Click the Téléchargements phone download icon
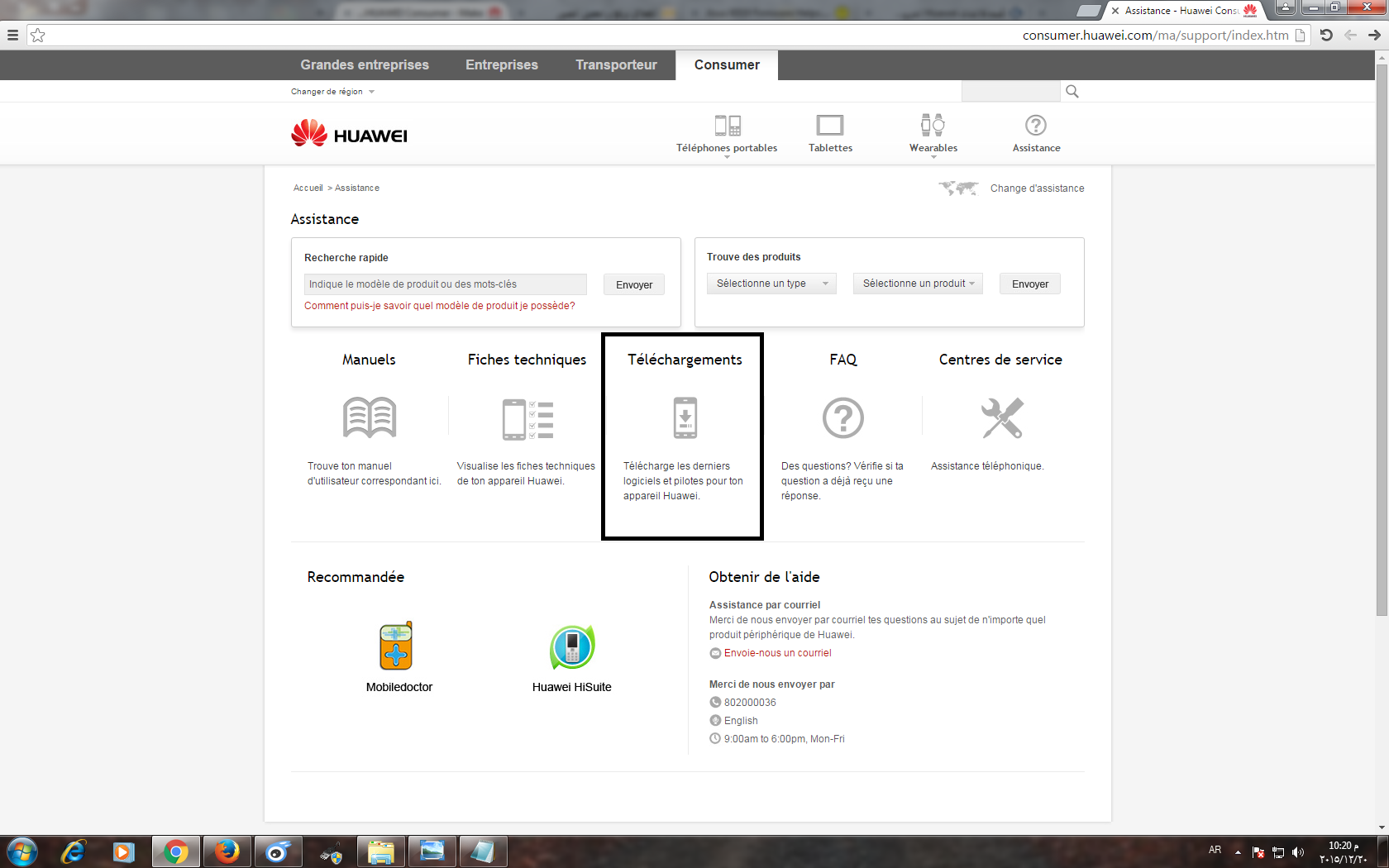Screen dimensions: 1389x868 [x=685, y=417]
